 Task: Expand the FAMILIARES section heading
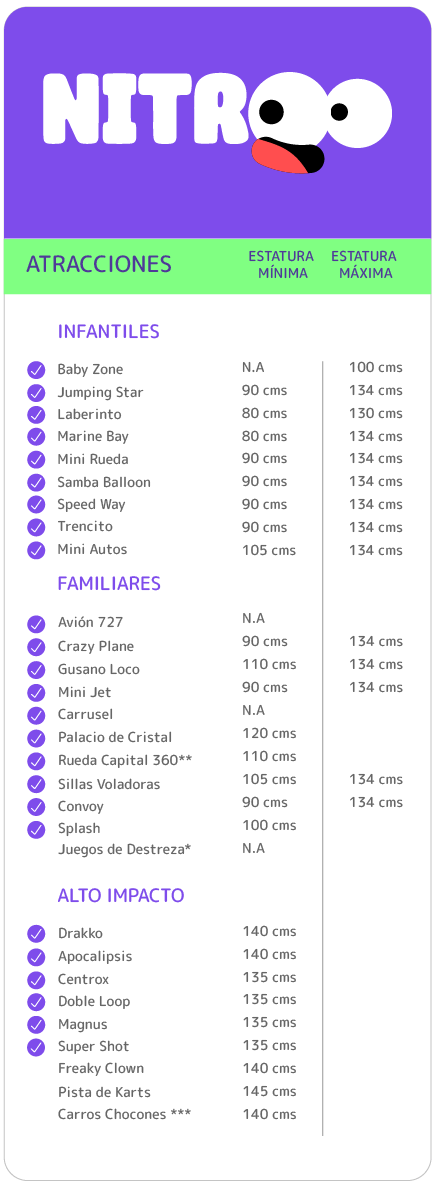tap(109, 583)
